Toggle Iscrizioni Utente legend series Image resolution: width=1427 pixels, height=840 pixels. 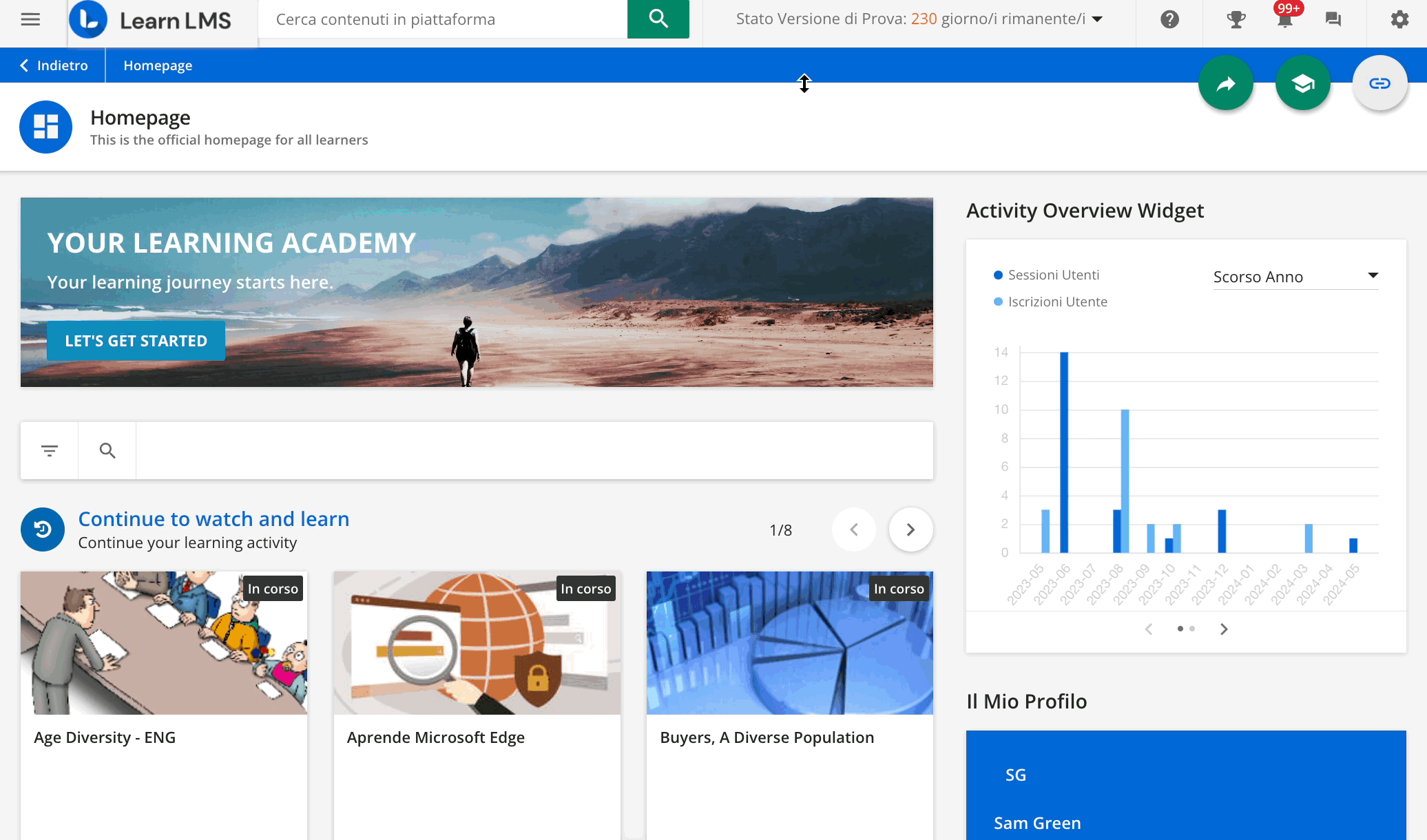[1051, 302]
